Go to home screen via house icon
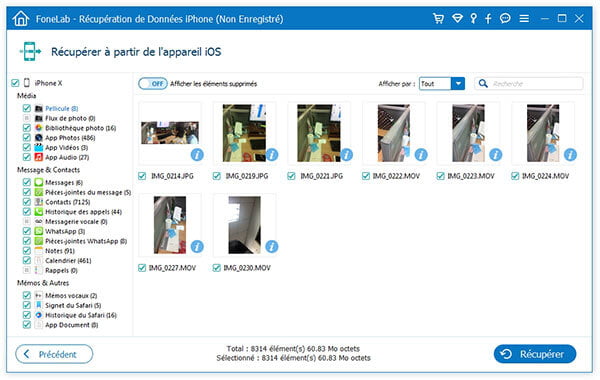This screenshot has height=380, width=600. [21, 18]
